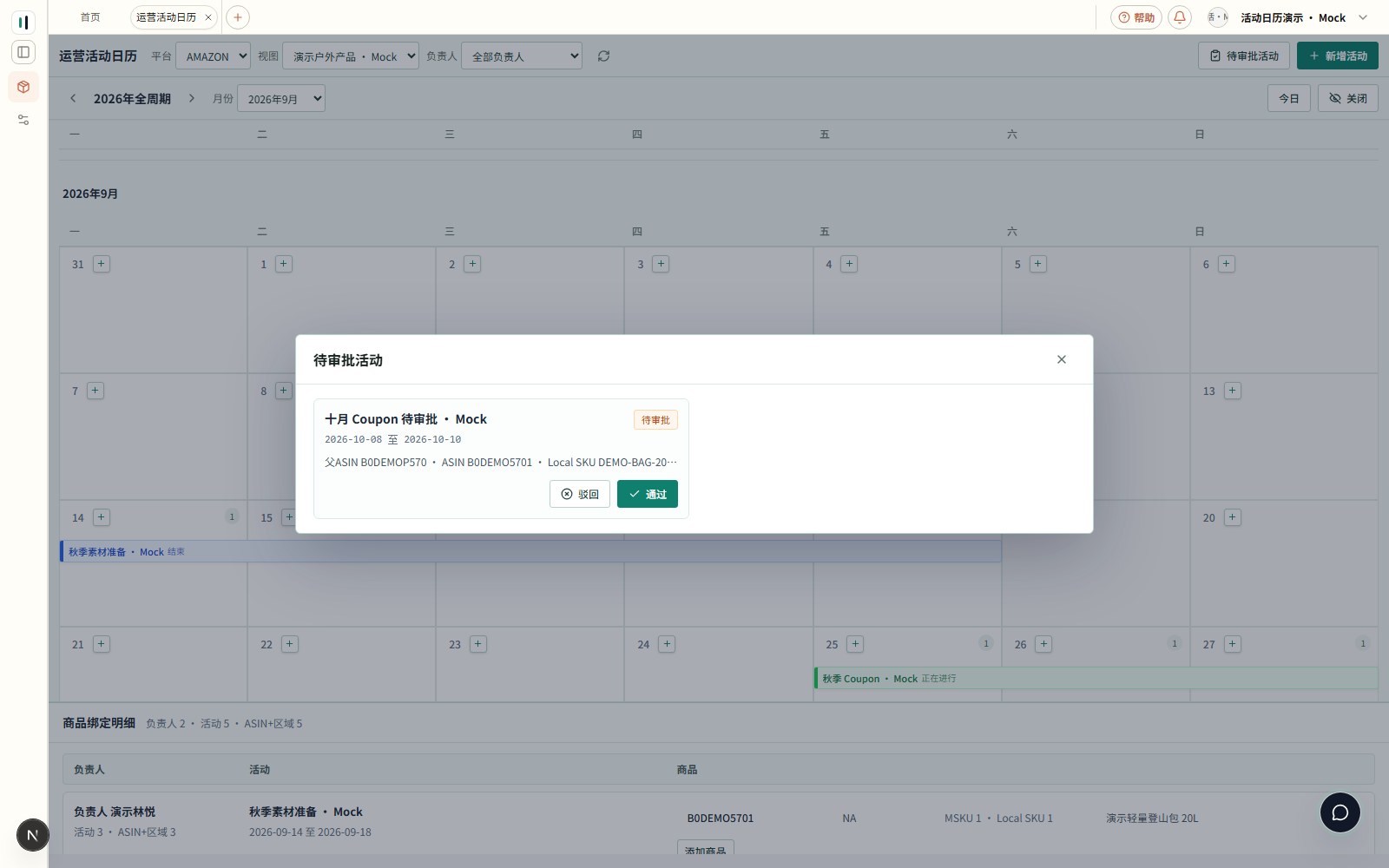The image size is (1389, 868).
Task: Open the chat bubble support widget
Action: (1340, 812)
